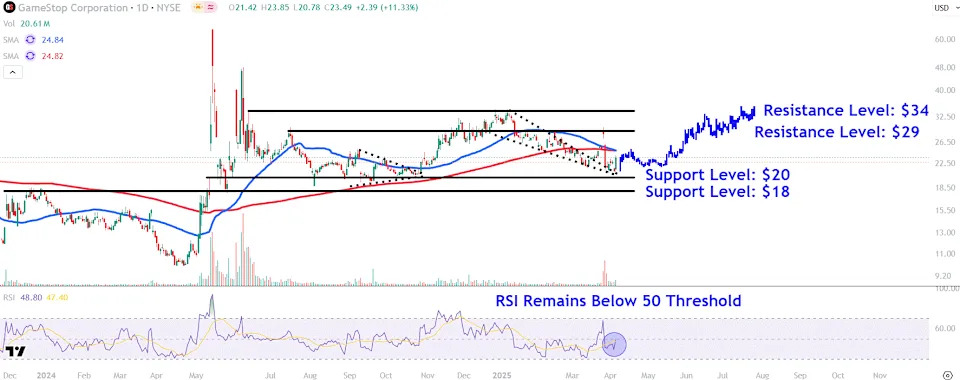Click the pink approximate-data indicator icon
The width and height of the screenshot is (960, 380).
(x=212, y=8)
